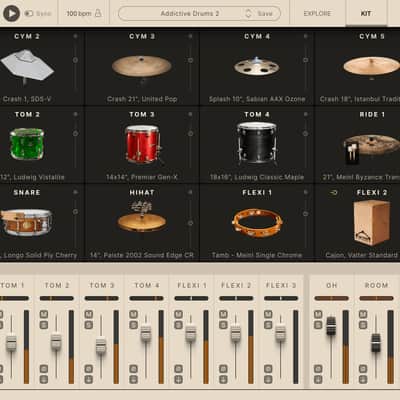400x400 pixels.
Task: Click the TOM 4 pan slider bar
Action: tap(146, 298)
